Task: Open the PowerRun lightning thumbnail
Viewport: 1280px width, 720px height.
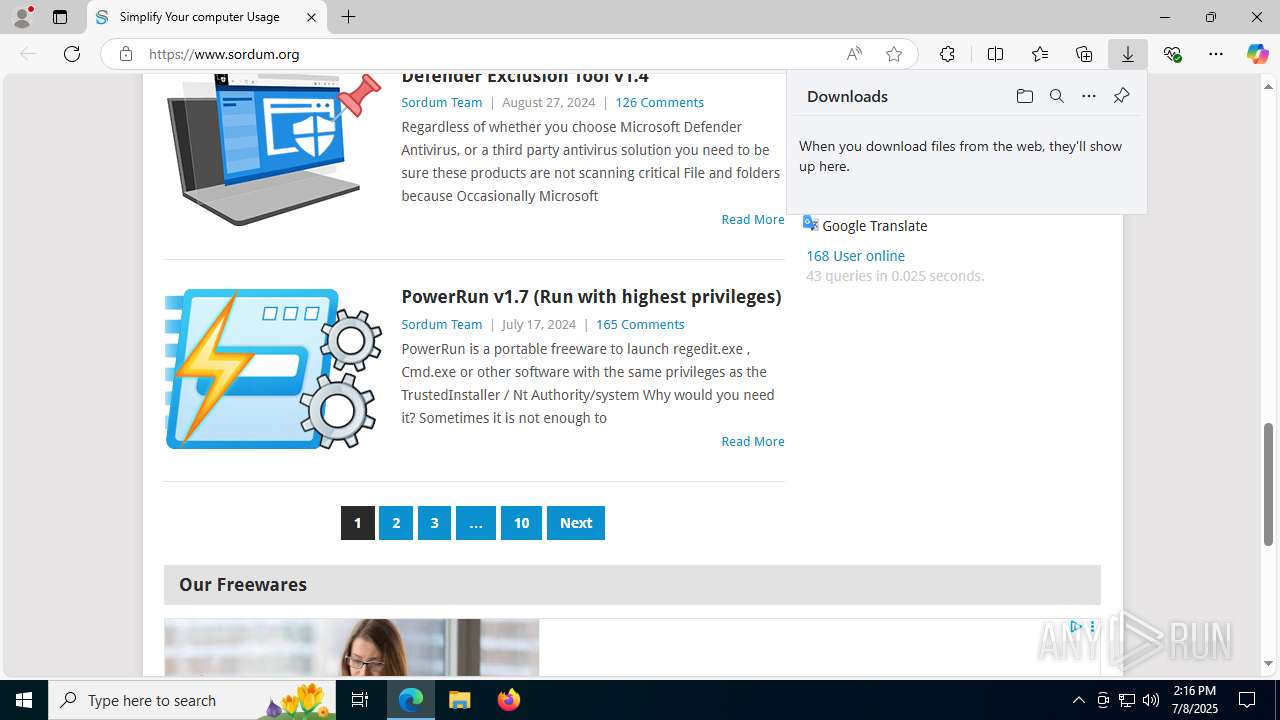Action: (272, 369)
